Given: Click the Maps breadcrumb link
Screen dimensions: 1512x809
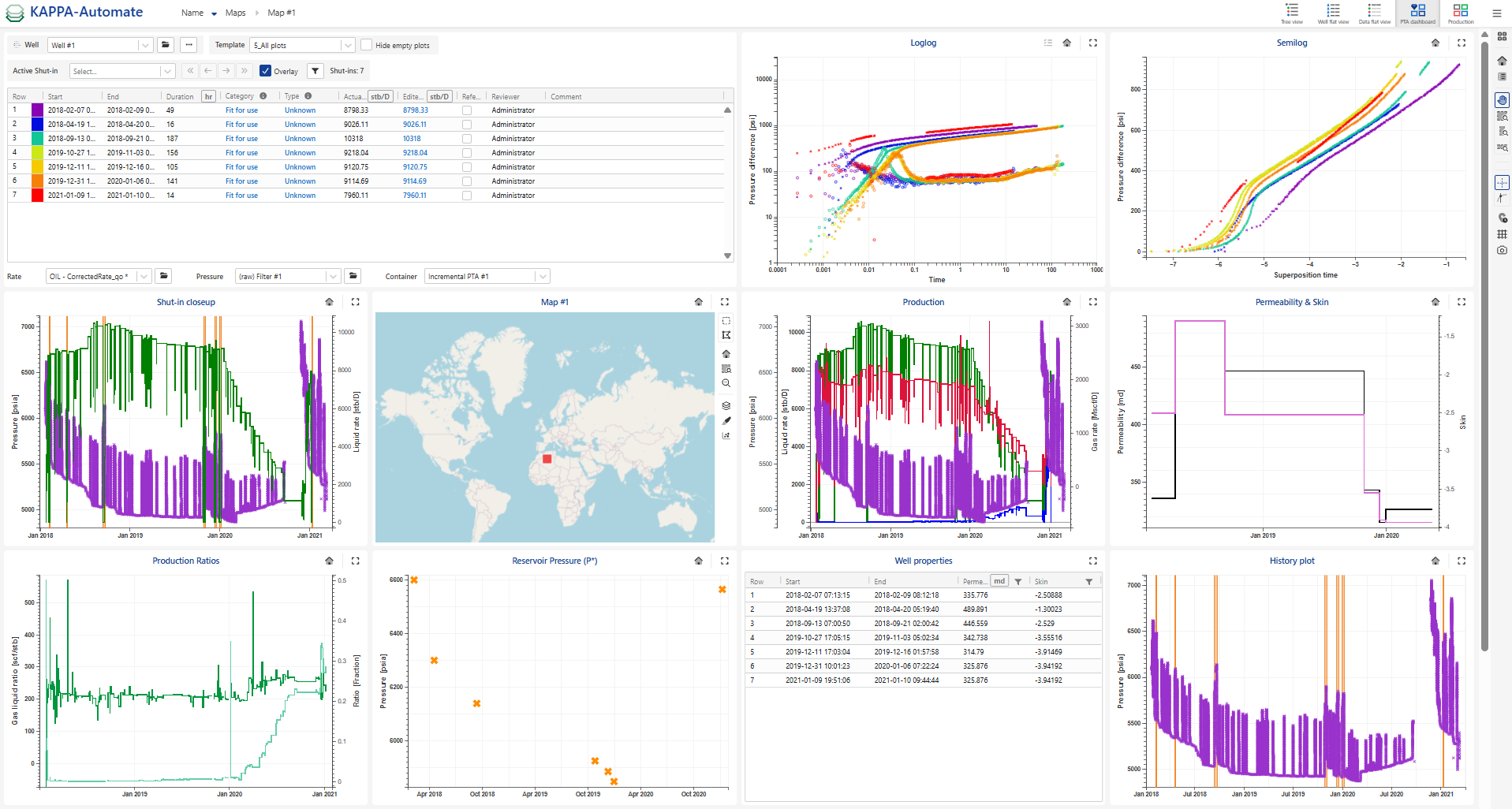Looking at the screenshot, I should click(x=235, y=13).
